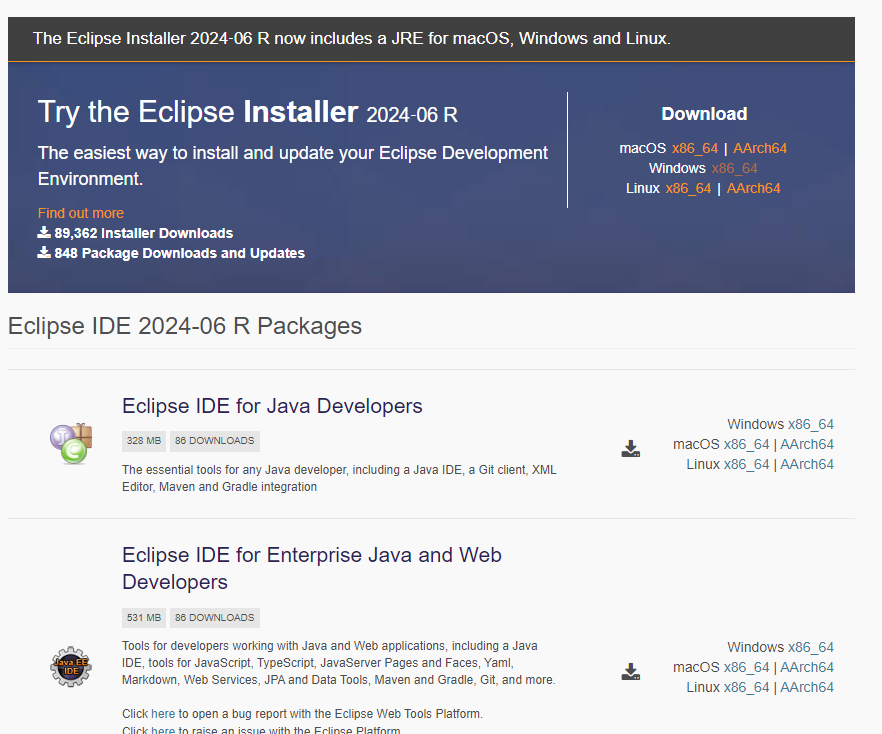The height and width of the screenshot is (734, 882).
Task: Click the 'Try the Eclipse Installer' heading
Action: 248,112
